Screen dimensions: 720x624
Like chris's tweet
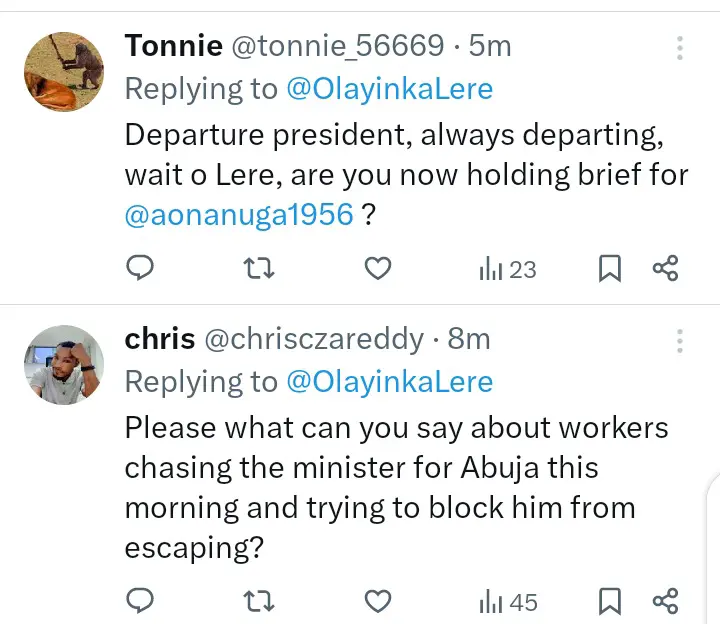(376, 601)
